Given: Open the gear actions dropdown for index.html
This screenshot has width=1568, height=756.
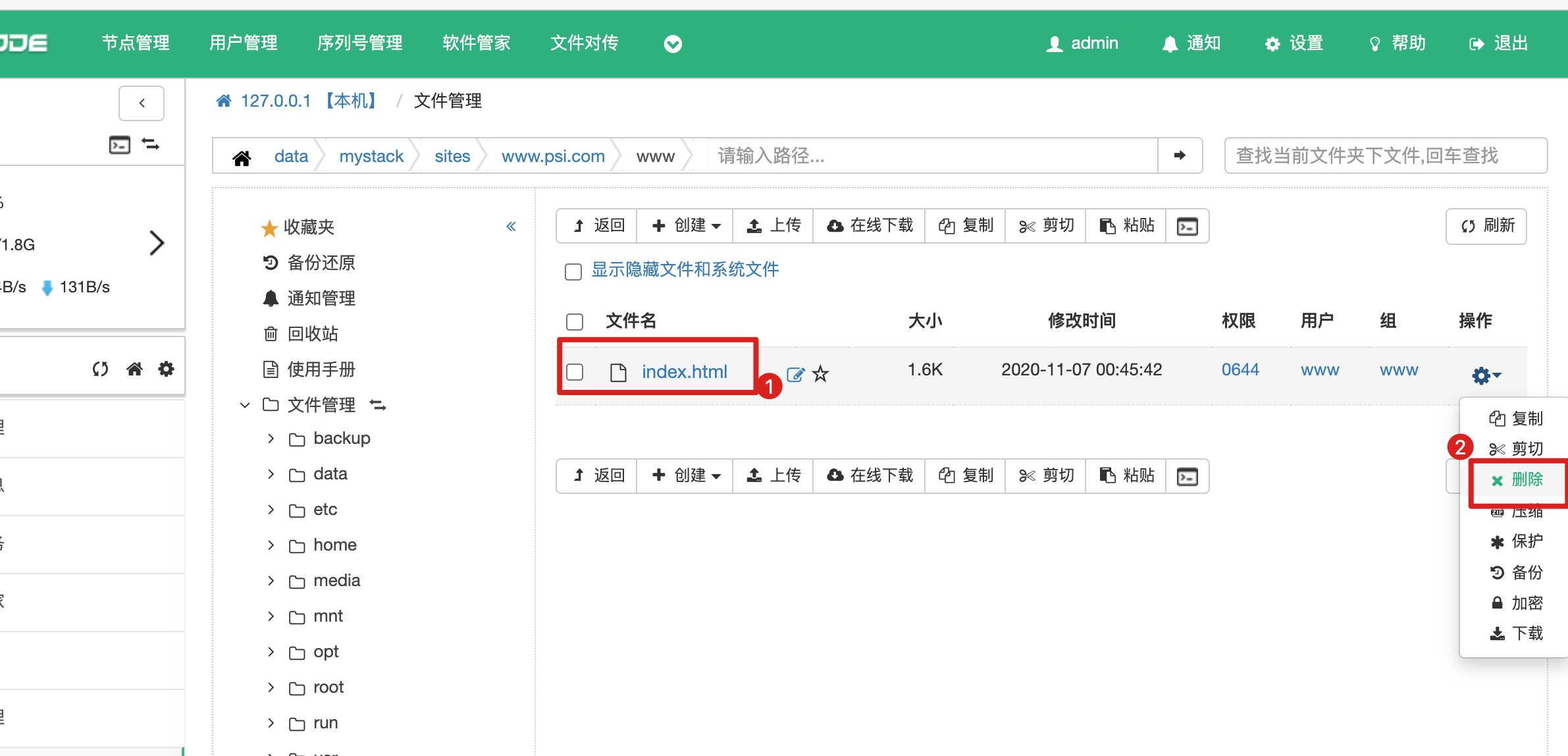Looking at the screenshot, I should (x=1486, y=375).
